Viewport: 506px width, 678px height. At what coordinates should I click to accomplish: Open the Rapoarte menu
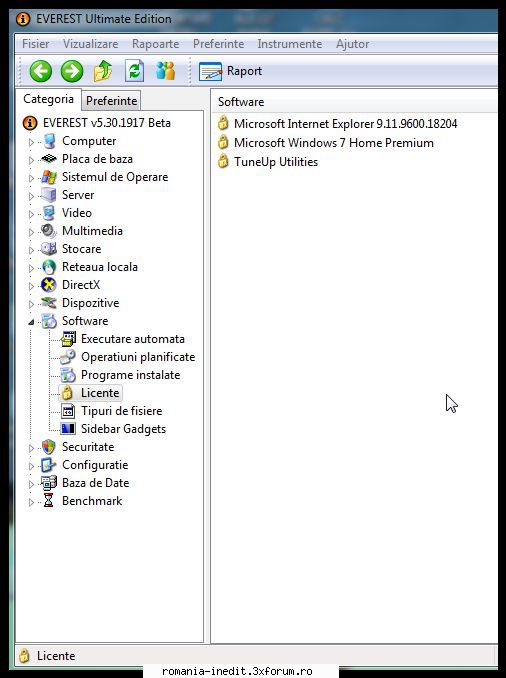pos(156,44)
